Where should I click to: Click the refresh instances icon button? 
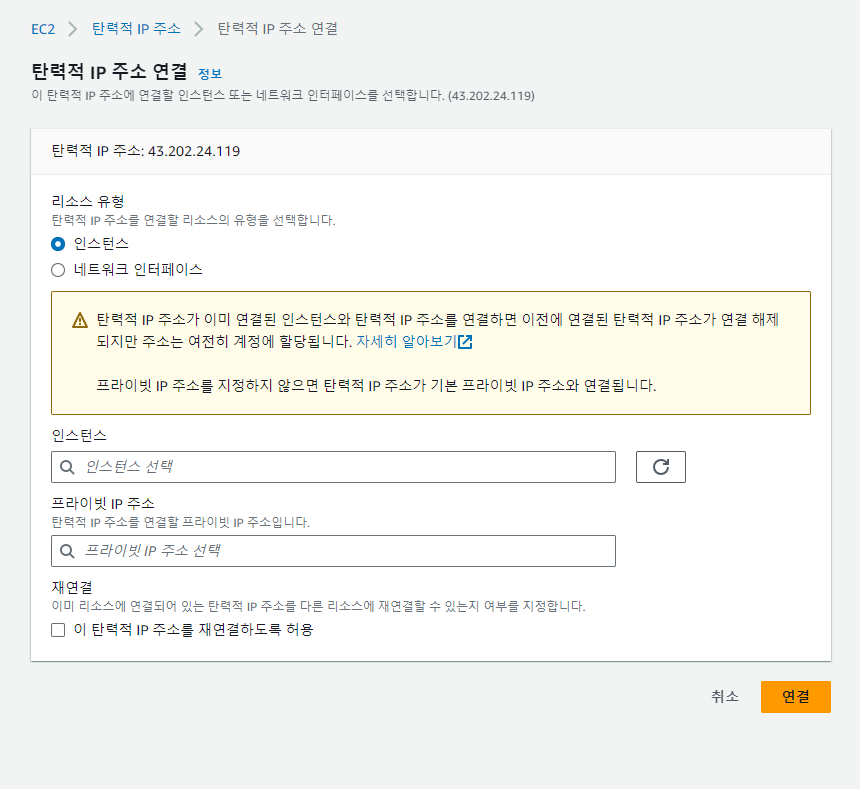660,467
